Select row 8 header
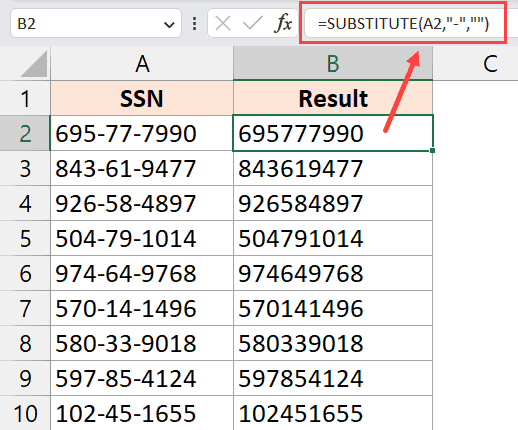The height and width of the screenshot is (430, 518). pos(25,343)
